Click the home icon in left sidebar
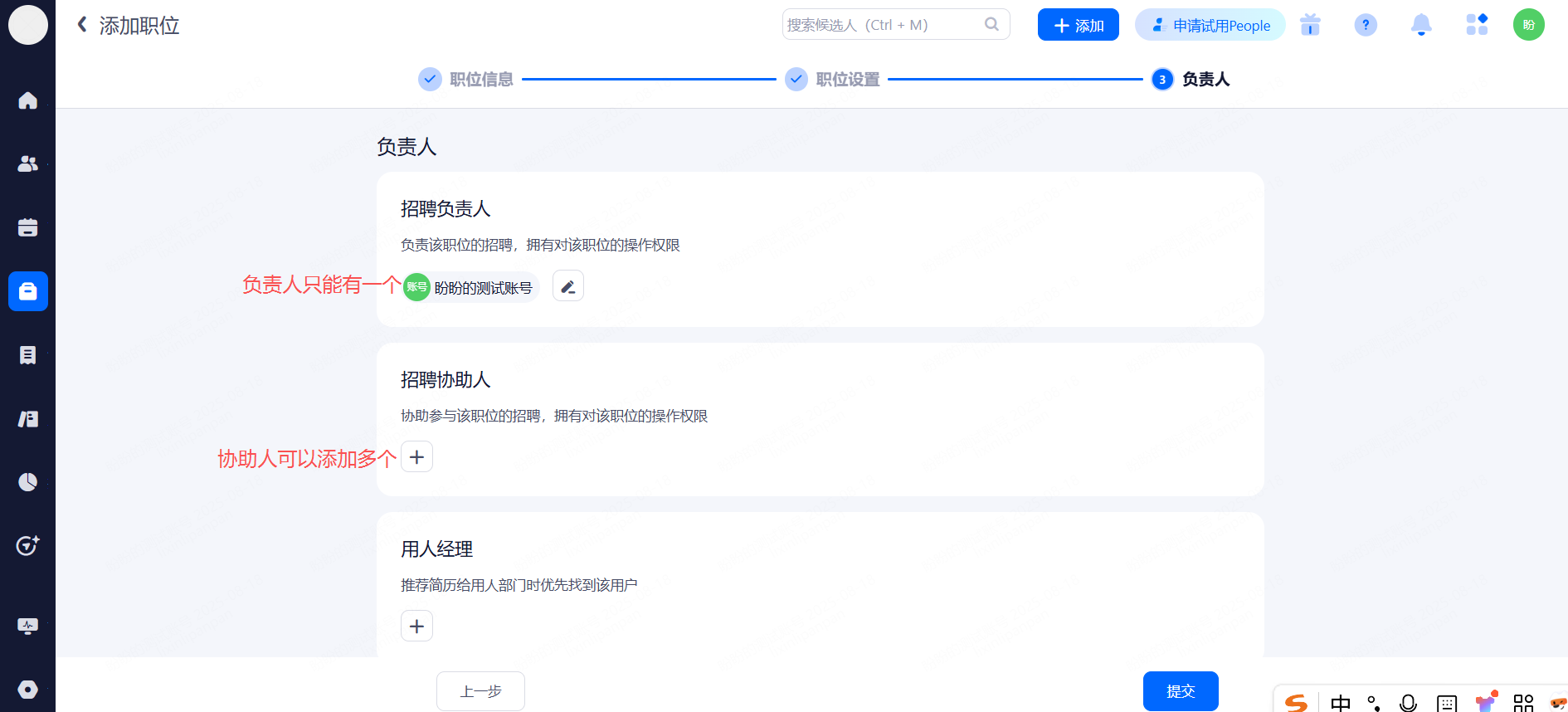This screenshot has width=1568, height=712. (x=27, y=100)
